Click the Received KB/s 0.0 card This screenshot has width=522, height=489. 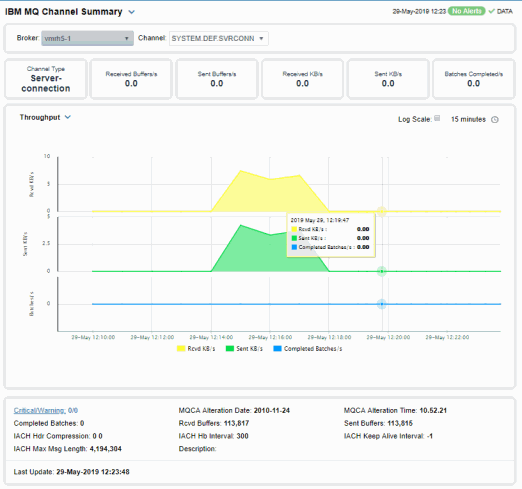pyautogui.click(x=302, y=79)
